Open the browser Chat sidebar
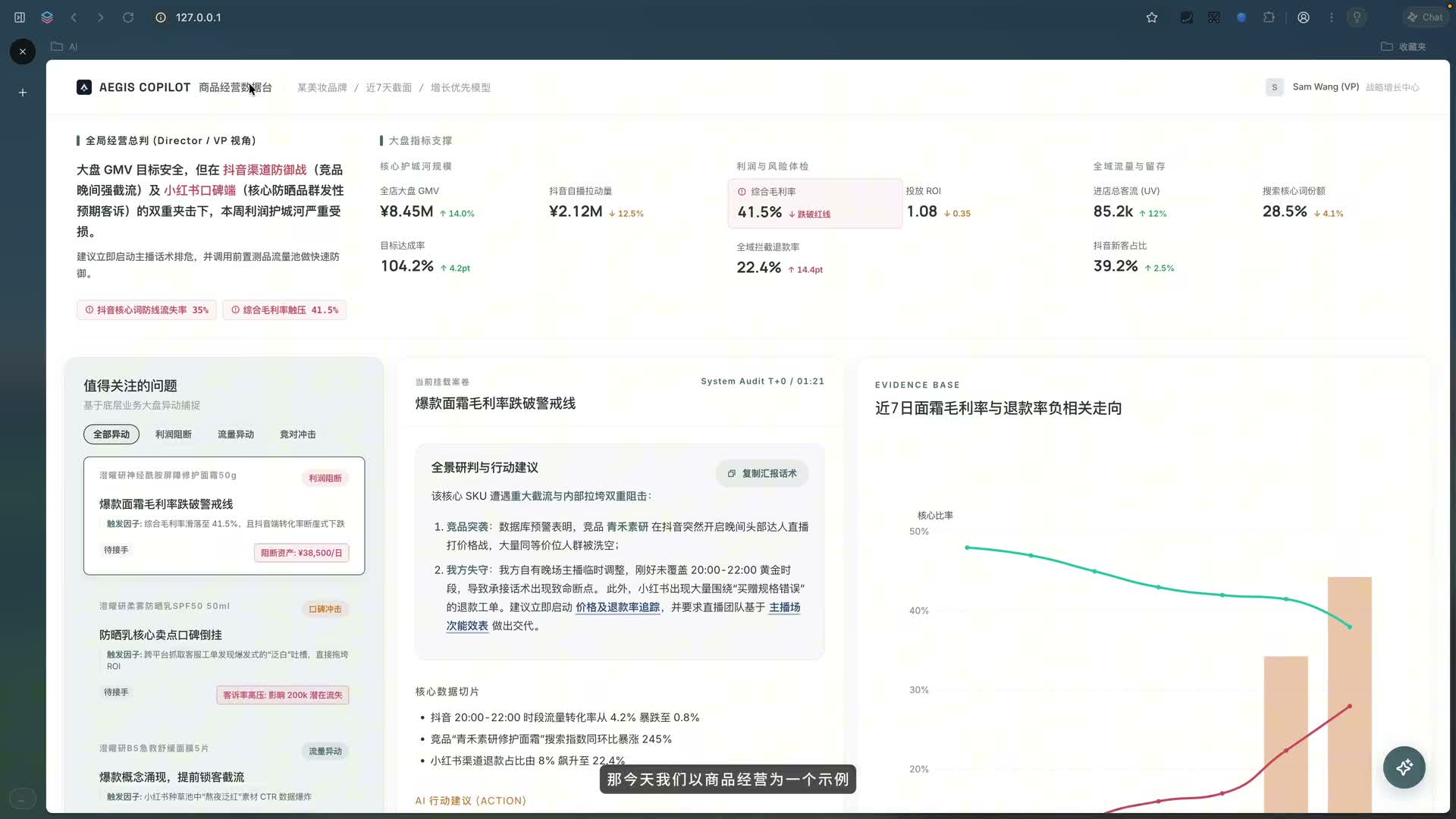This screenshot has width=1456, height=819. pyautogui.click(x=1426, y=17)
